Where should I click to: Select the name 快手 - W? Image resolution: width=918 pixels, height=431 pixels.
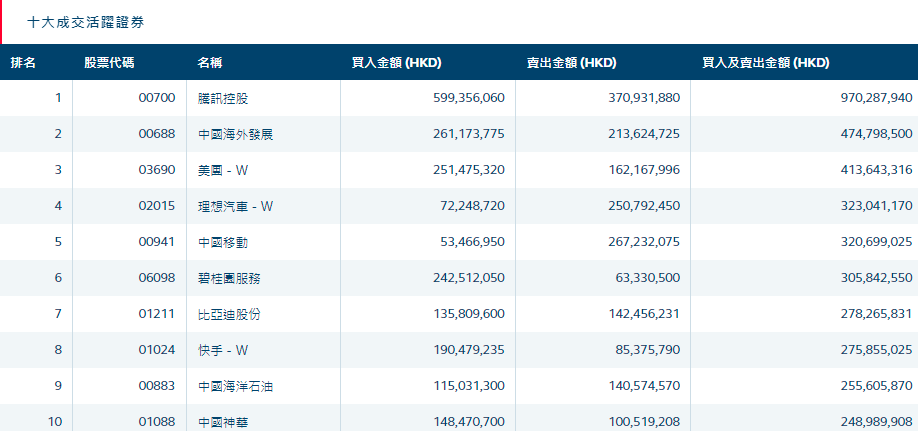point(223,350)
